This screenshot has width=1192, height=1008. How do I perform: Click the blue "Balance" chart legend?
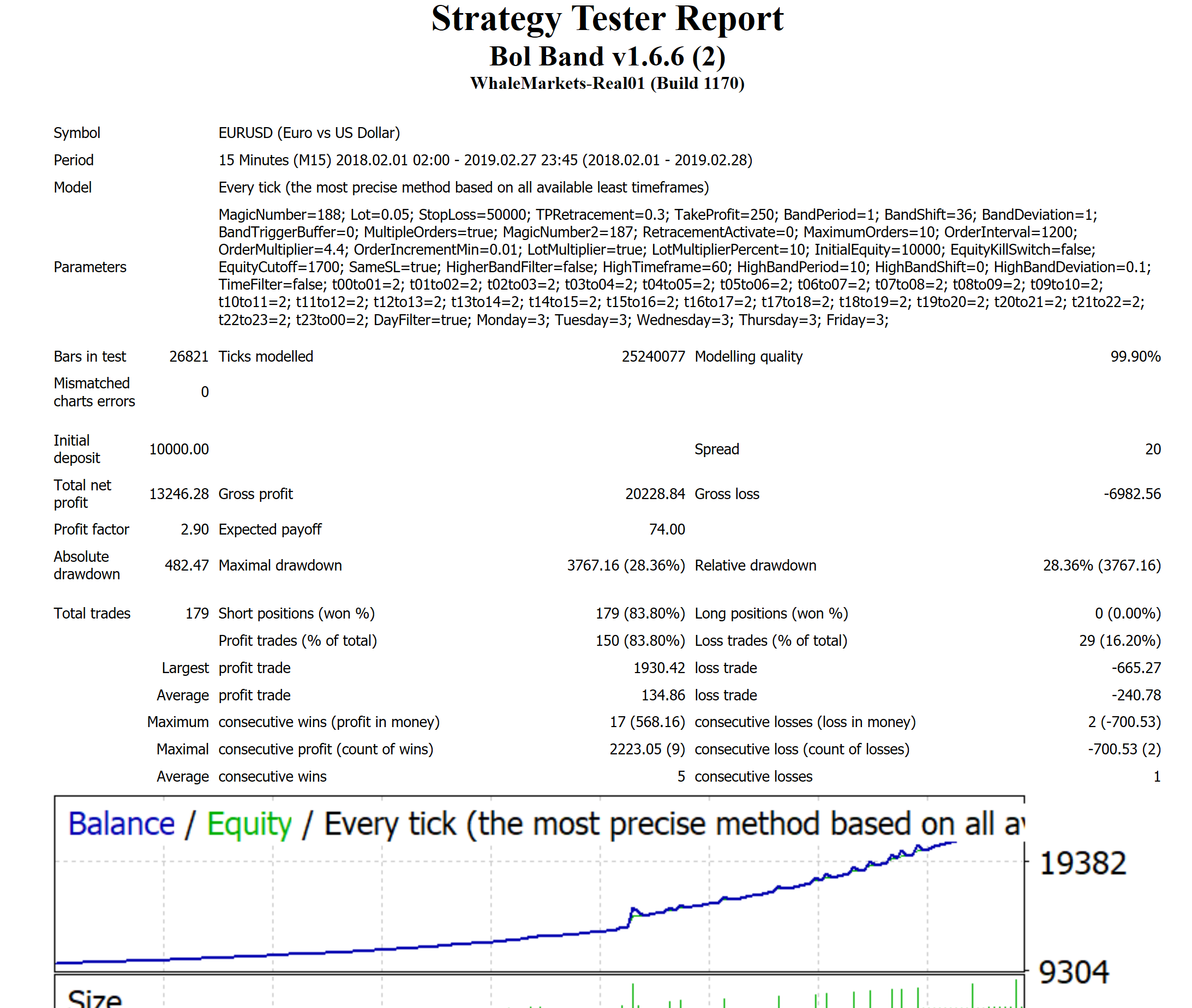[x=122, y=824]
